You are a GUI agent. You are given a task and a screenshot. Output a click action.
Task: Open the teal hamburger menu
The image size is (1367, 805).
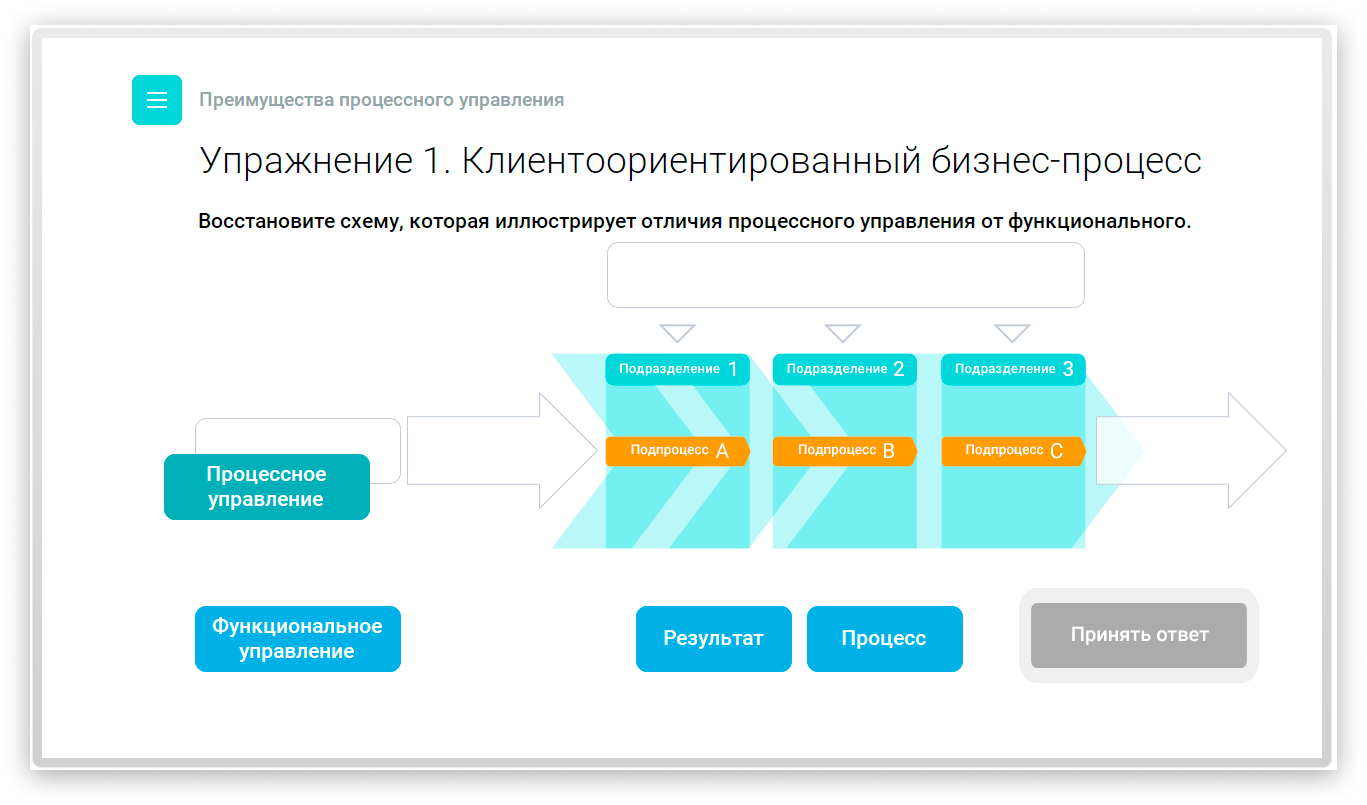pyautogui.click(x=157, y=100)
